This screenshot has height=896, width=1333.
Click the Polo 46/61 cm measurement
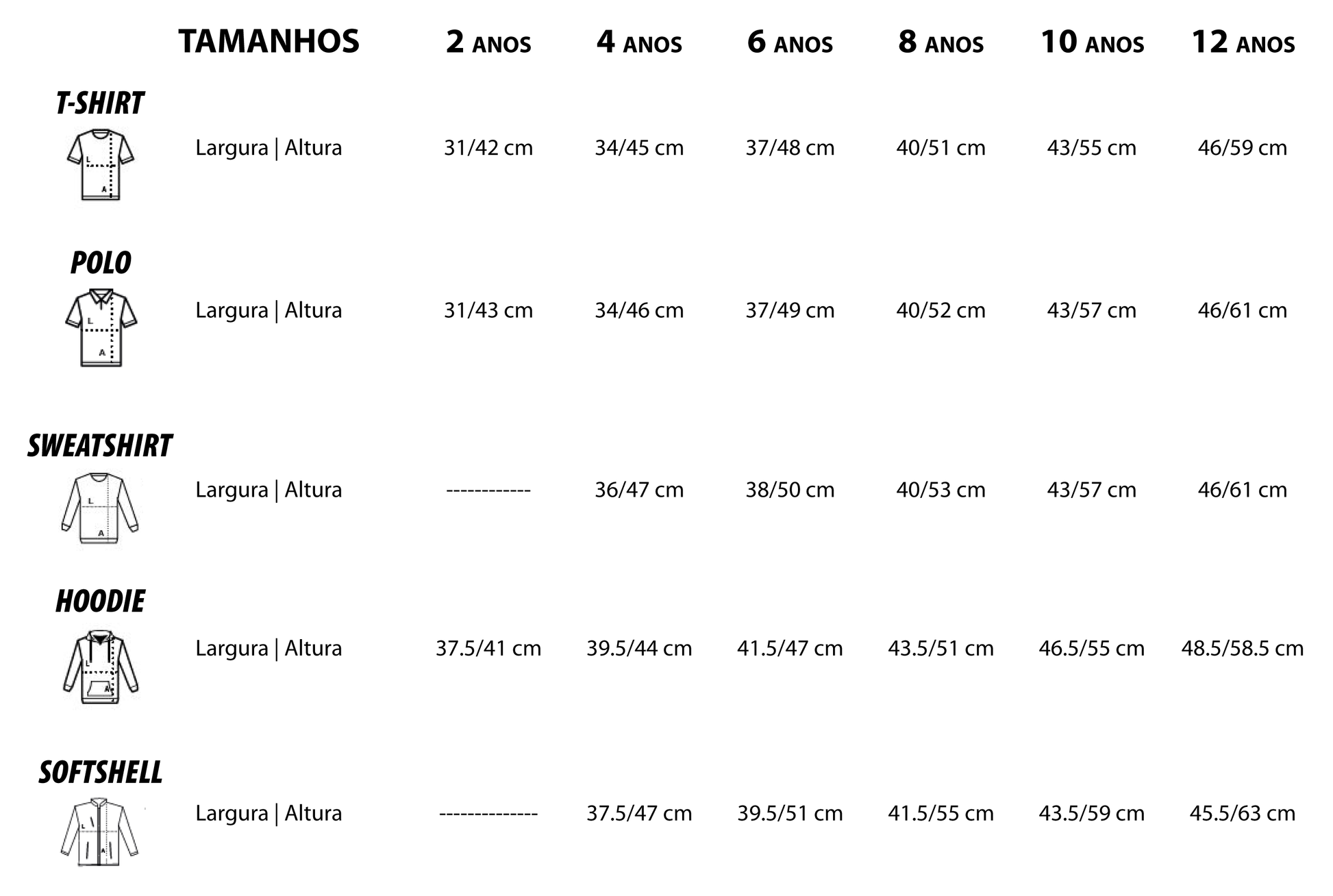pos(1242,310)
